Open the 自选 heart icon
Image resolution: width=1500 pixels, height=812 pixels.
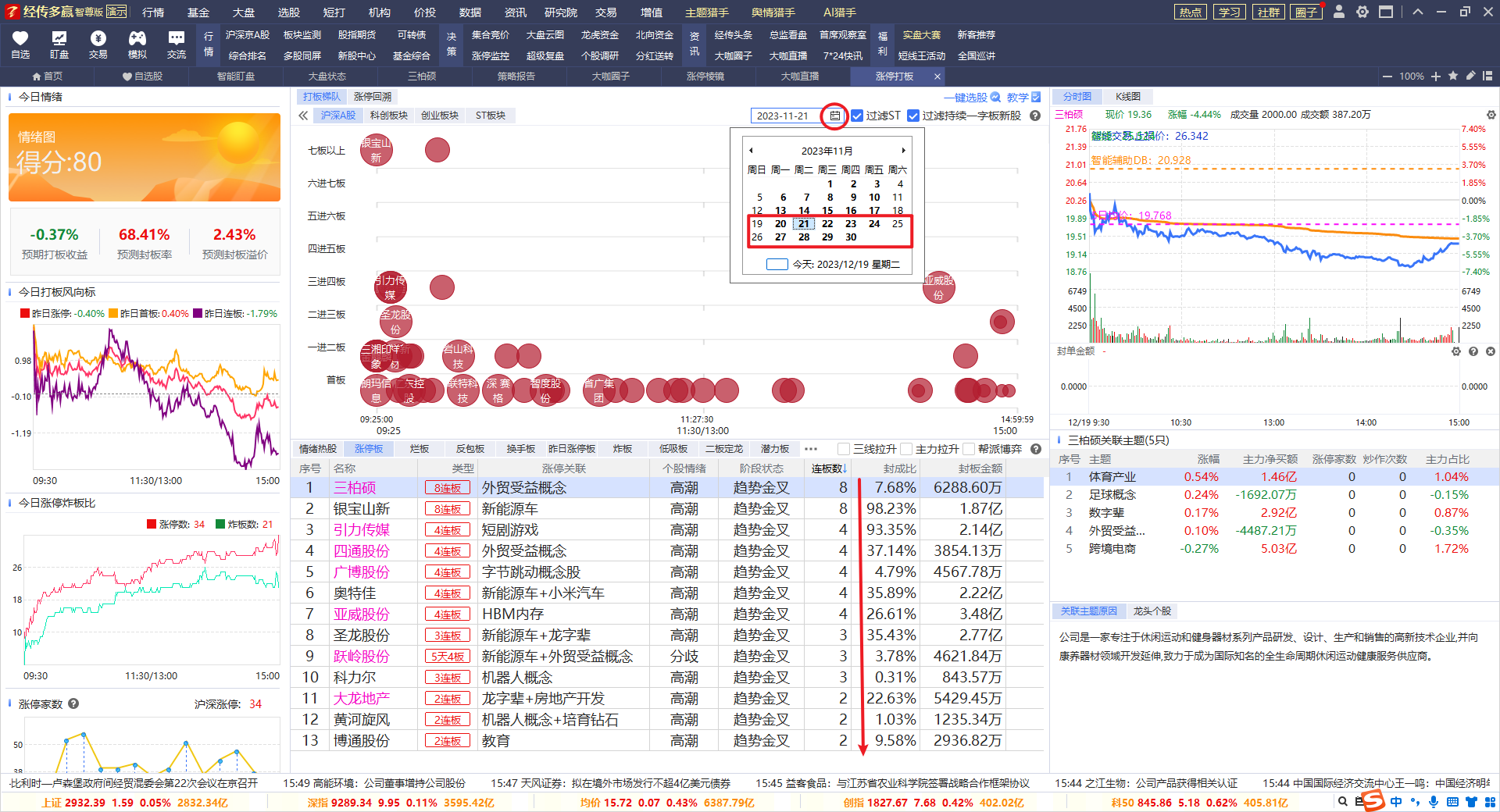pos(20,38)
